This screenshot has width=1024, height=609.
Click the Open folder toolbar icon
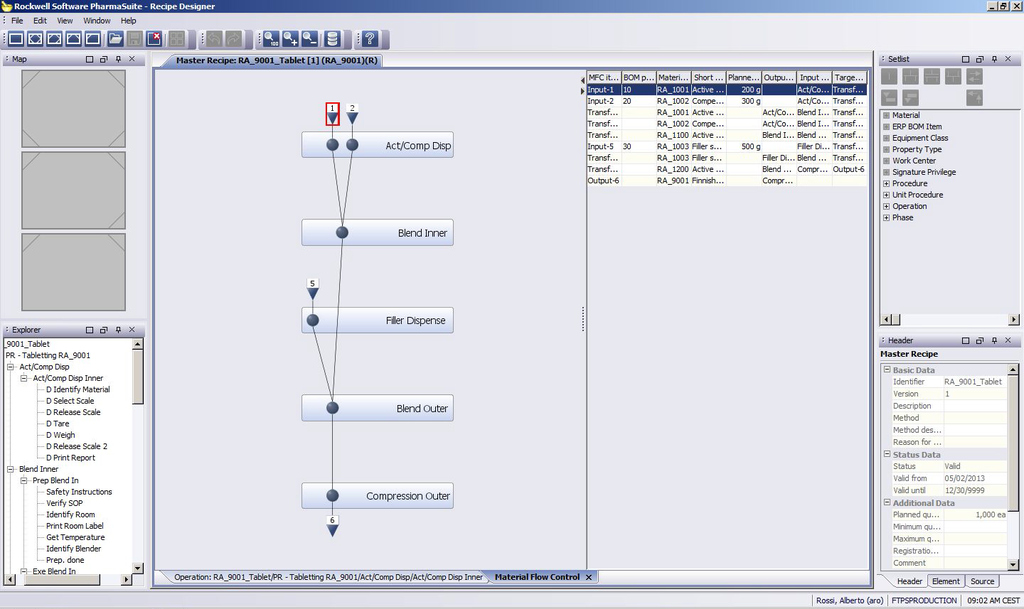tap(116, 39)
